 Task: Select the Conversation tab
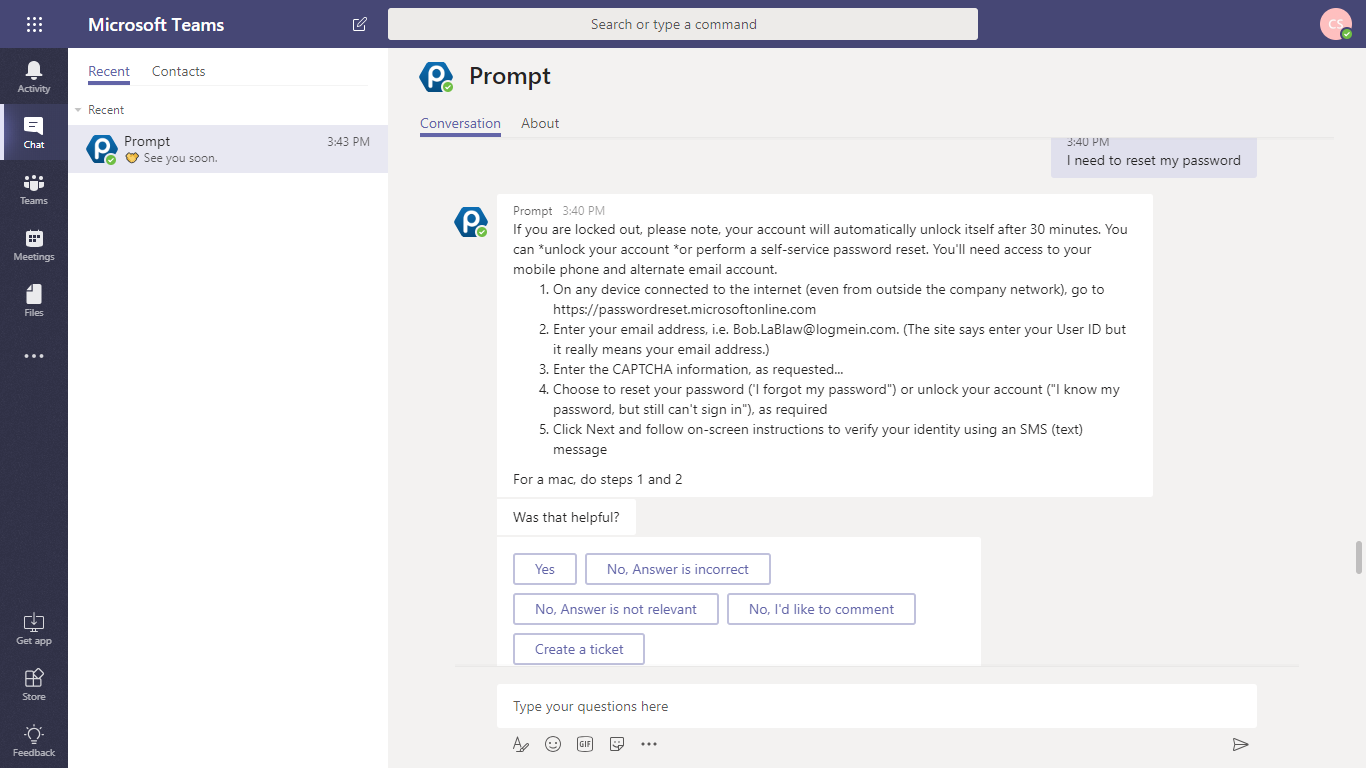460,123
